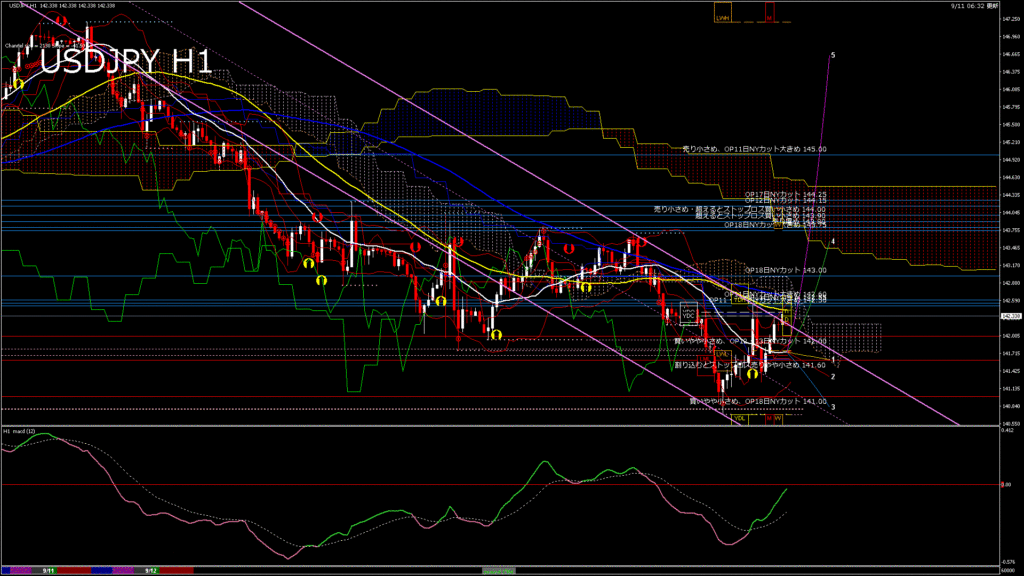
Task: Select projection endpoint label 3
Action: point(833,407)
